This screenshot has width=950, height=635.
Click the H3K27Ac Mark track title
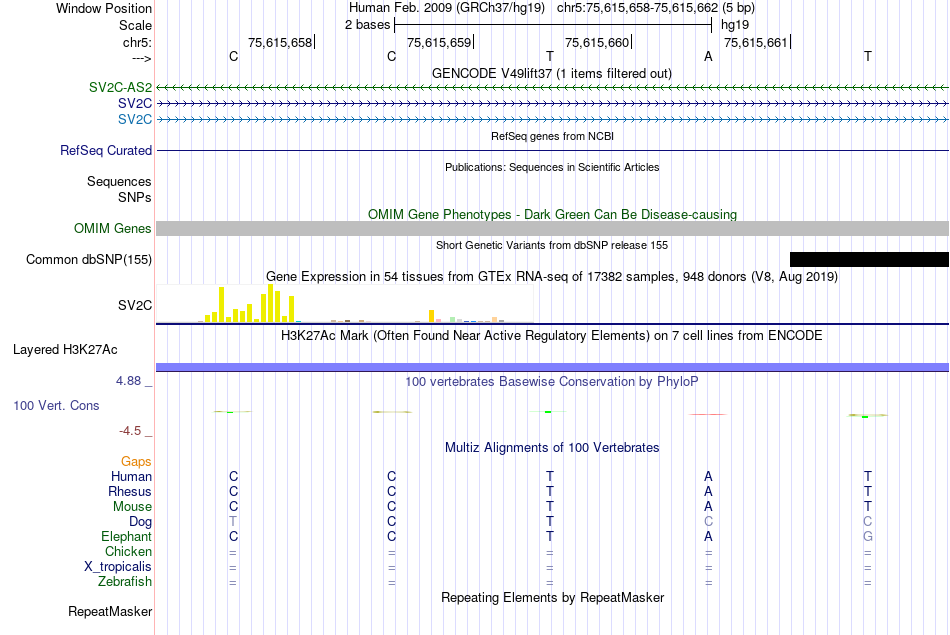point(551,336)
